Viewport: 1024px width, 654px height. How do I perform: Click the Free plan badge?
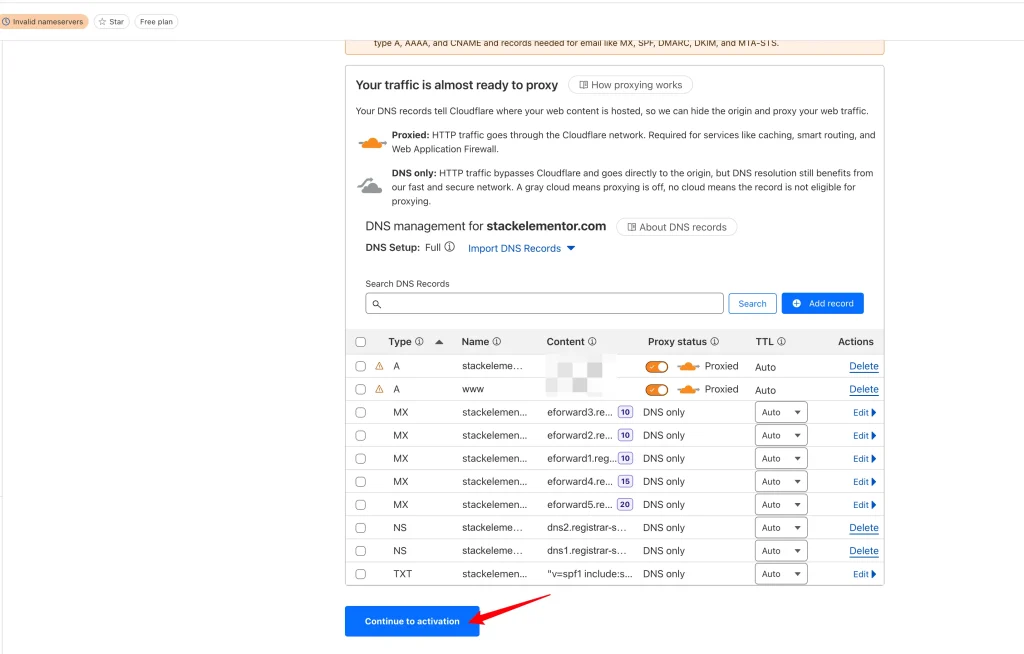pyautogui.click(x=156, y=22)
